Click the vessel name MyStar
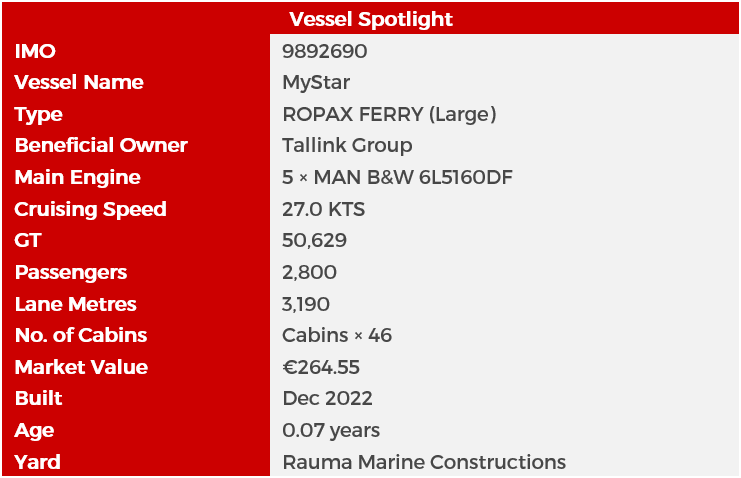 click(316, 82)
